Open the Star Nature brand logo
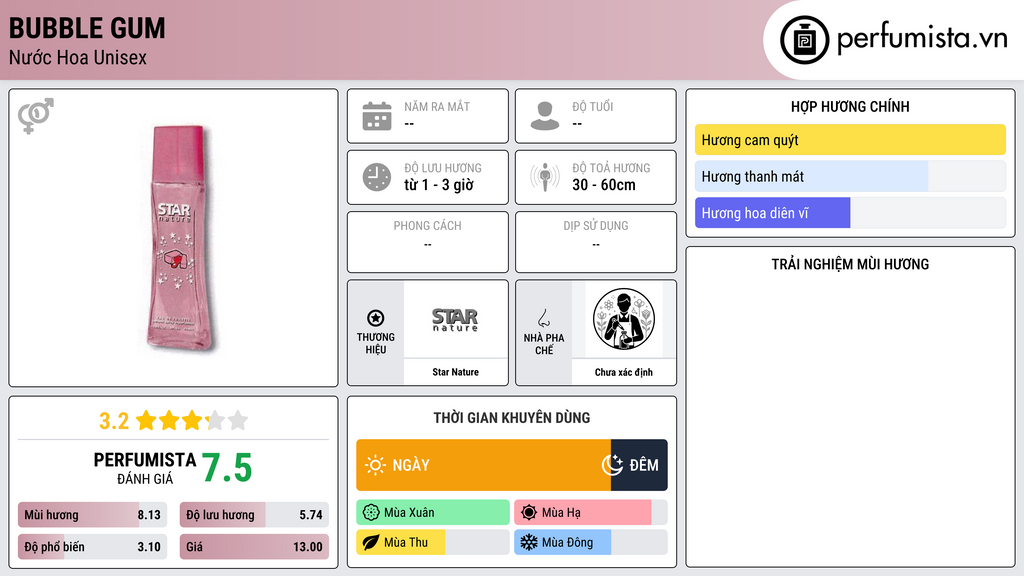This screenshot has height=576, width=1024. click(x=455, y=320)
